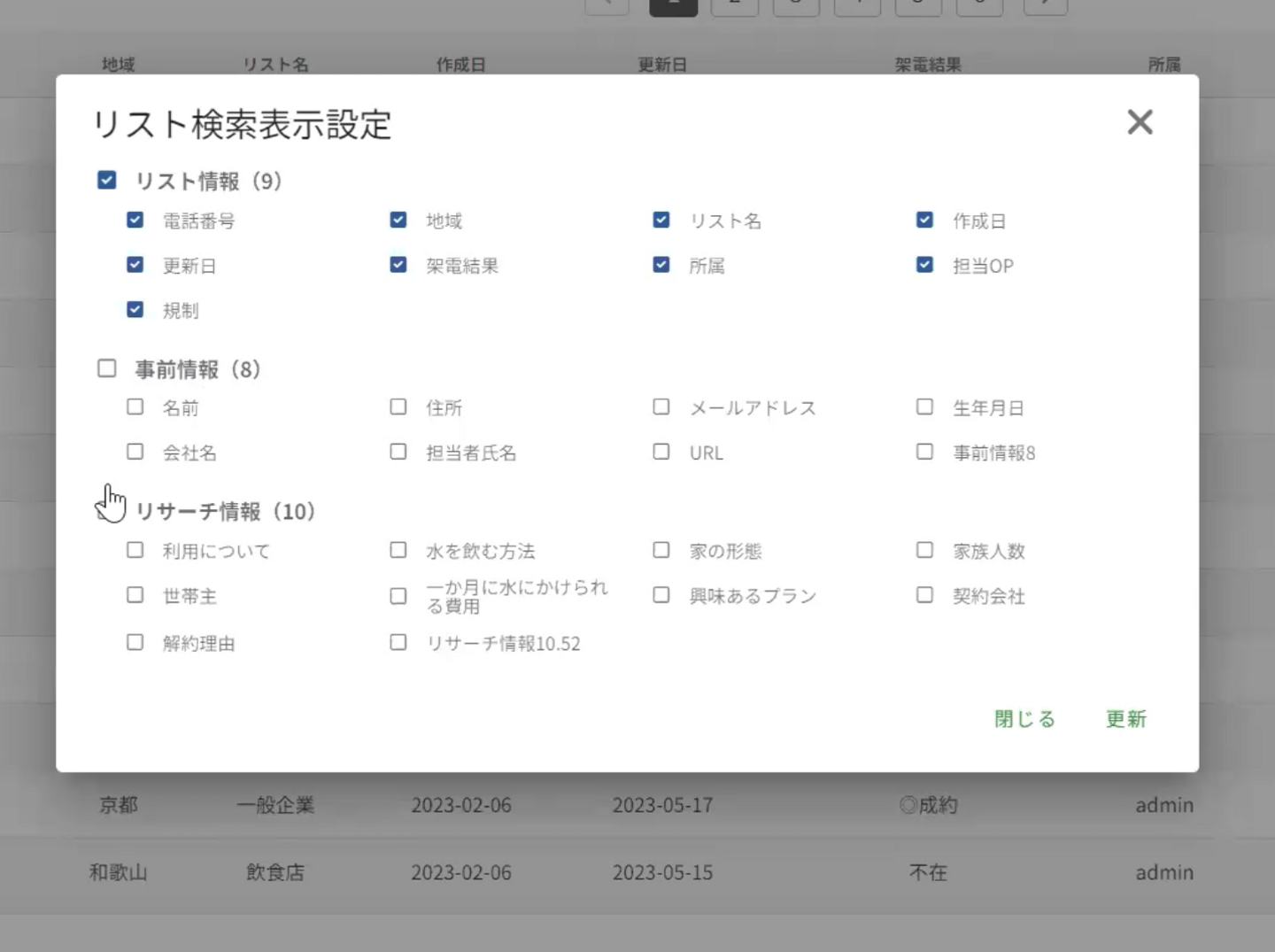Enable the 名前 checkbox
The width and height of the screenshot is (1275, 952).
click(135, 406)
